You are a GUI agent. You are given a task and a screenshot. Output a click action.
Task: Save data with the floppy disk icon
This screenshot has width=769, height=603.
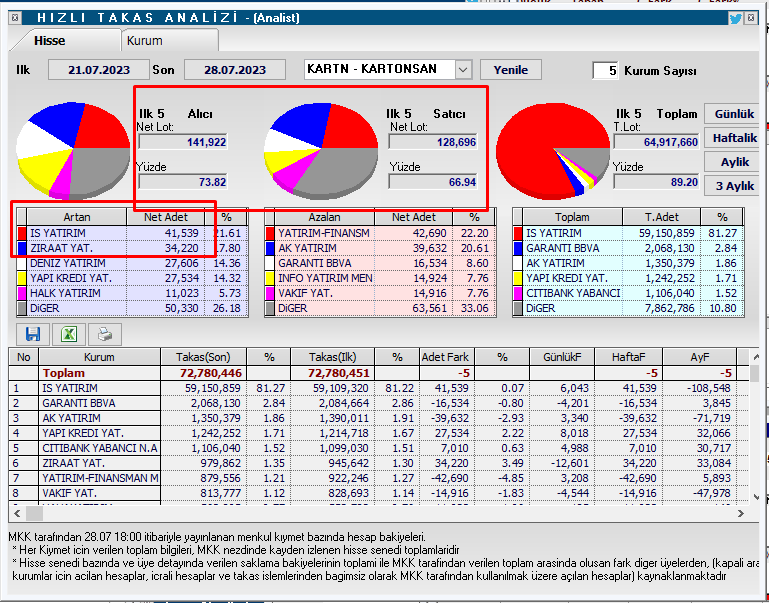[x=33, y=334]
